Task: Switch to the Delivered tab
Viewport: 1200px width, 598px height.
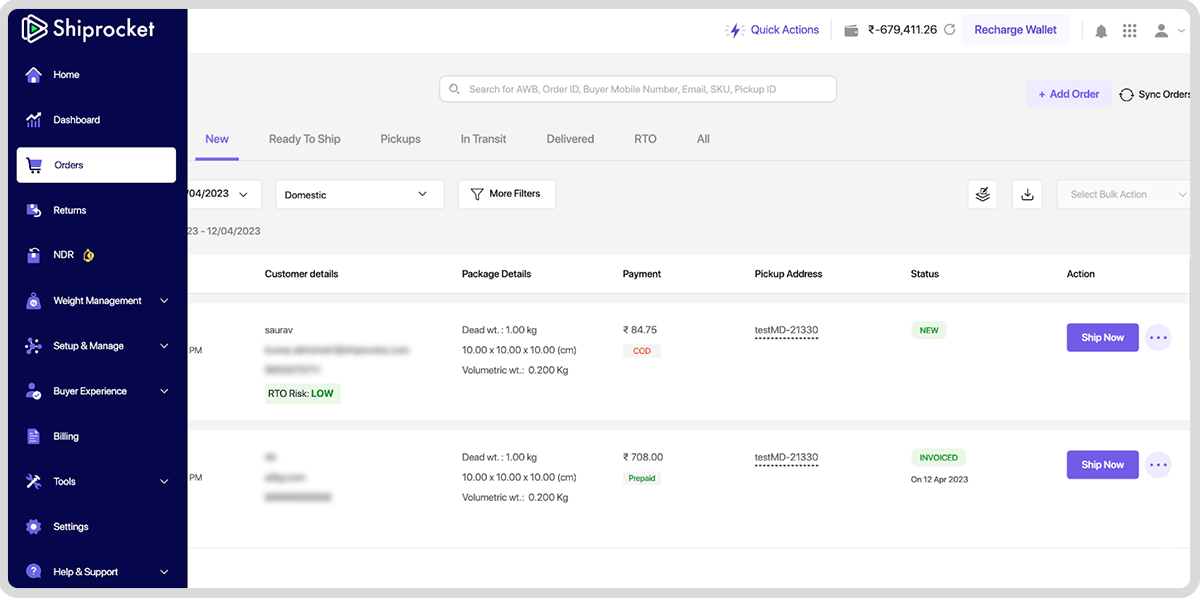Action: 571,139
